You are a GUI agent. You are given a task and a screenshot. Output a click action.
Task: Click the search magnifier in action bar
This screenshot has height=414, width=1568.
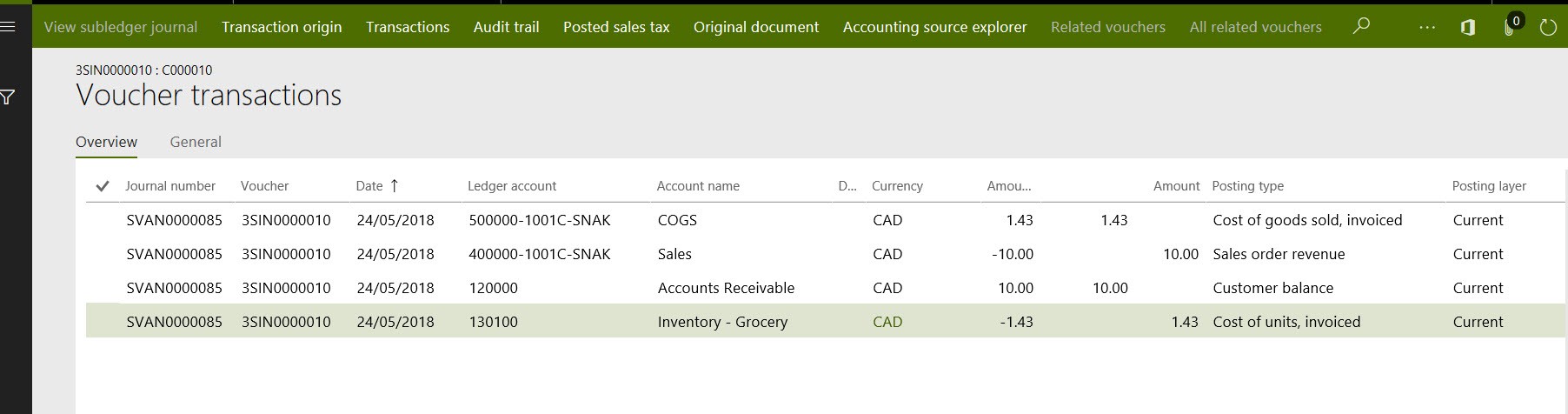(1361, 27)
